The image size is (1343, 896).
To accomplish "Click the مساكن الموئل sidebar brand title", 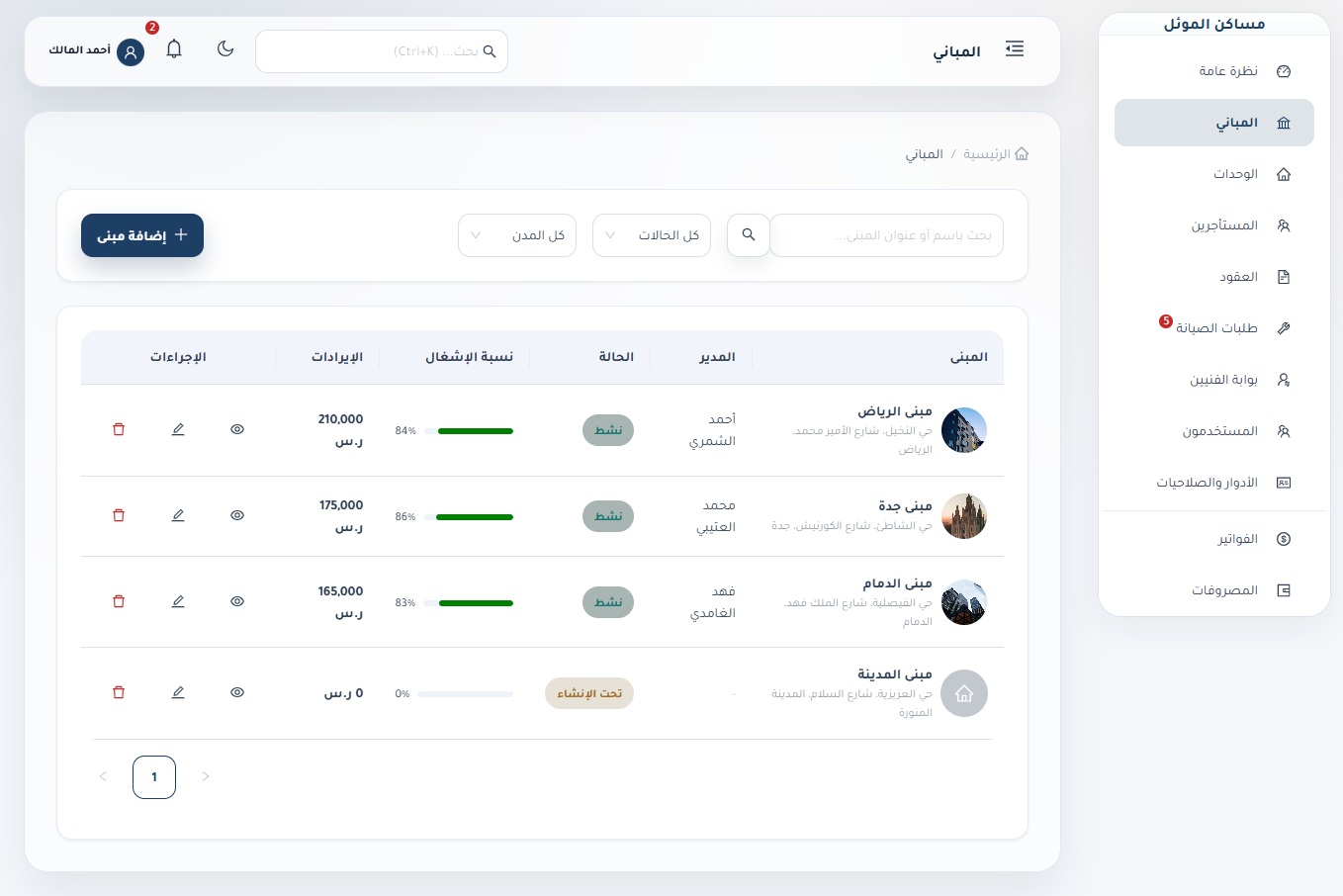I will [1214, 24].
